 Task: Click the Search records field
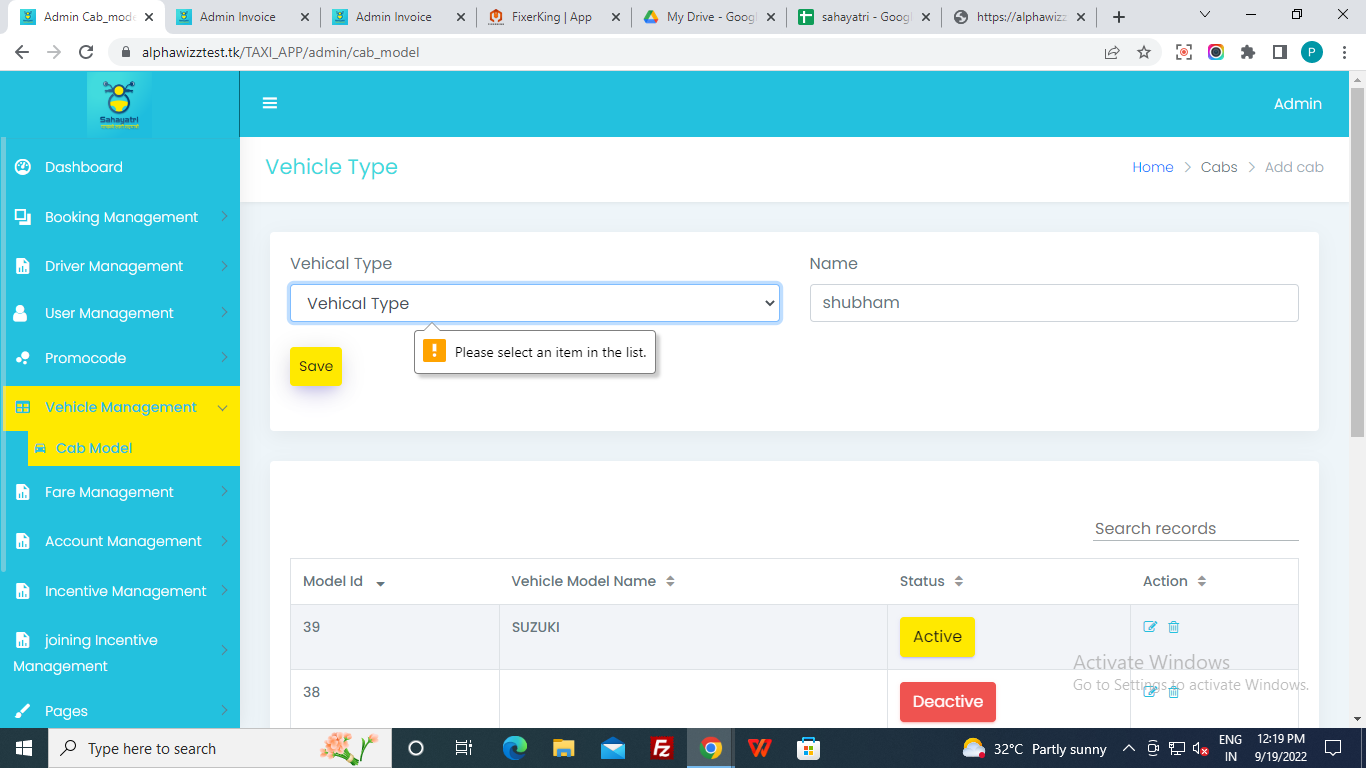tap(1196, 528)
